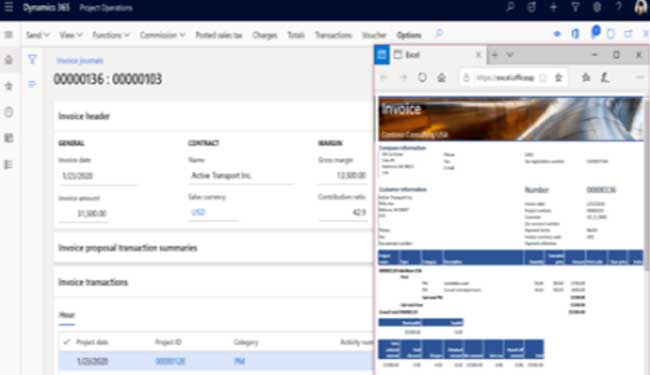Collapse the Invoice transactions section
This screenshot has width=650, height=375.
click(x=93, y=282)
